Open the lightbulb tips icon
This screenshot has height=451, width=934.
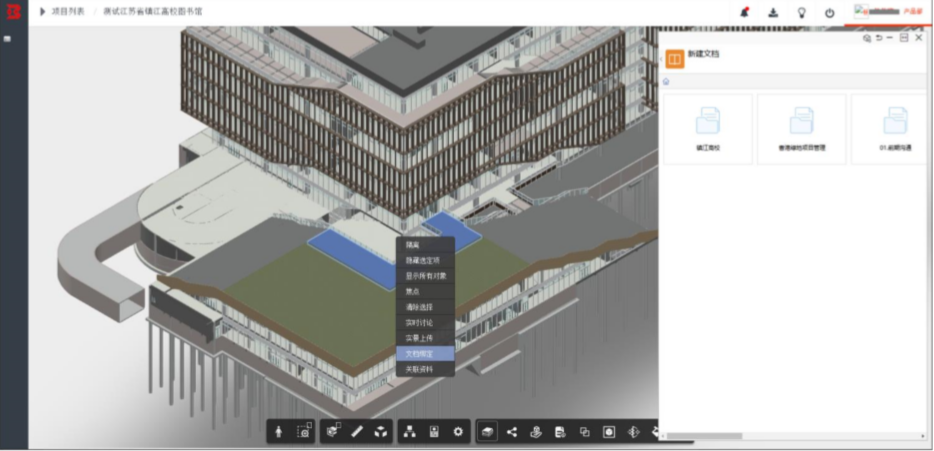tap(802, 13)
